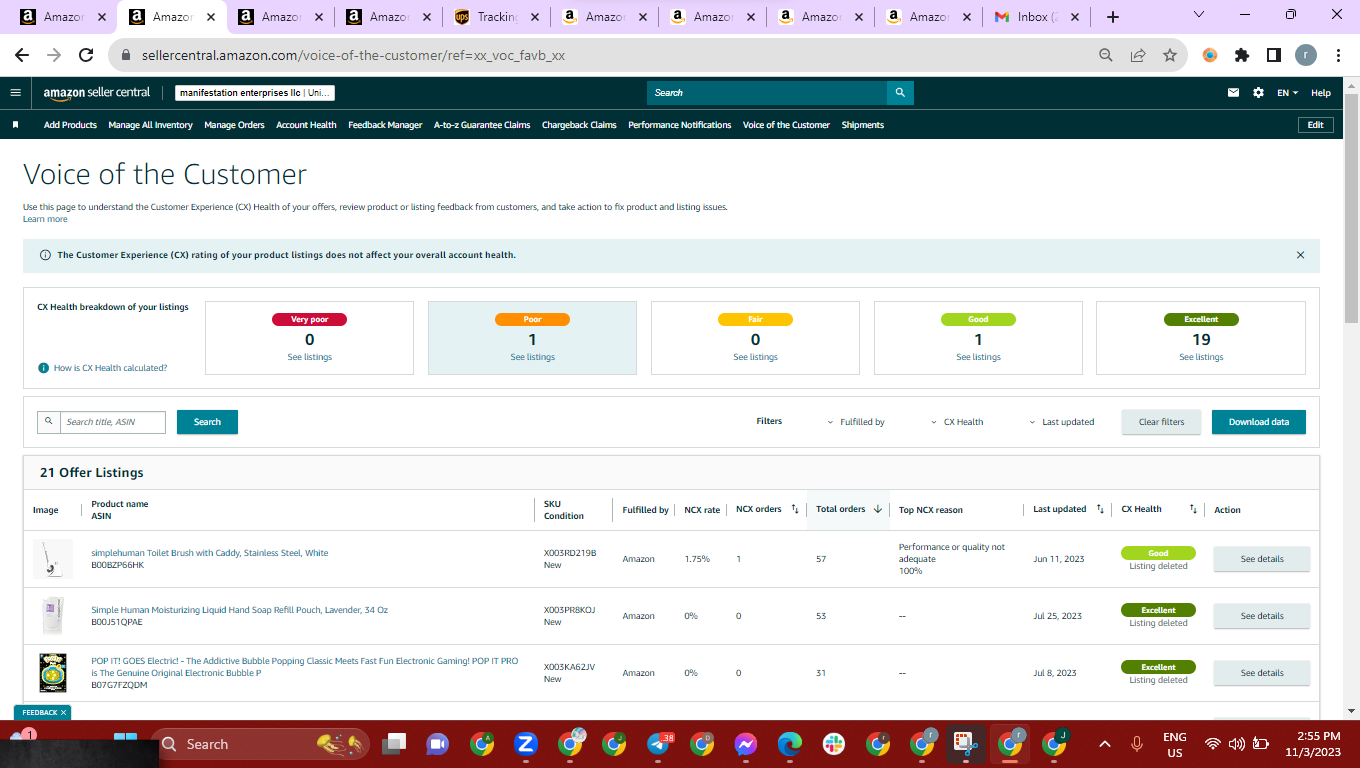Open Slack from the taskbar

tap(834, 744)
